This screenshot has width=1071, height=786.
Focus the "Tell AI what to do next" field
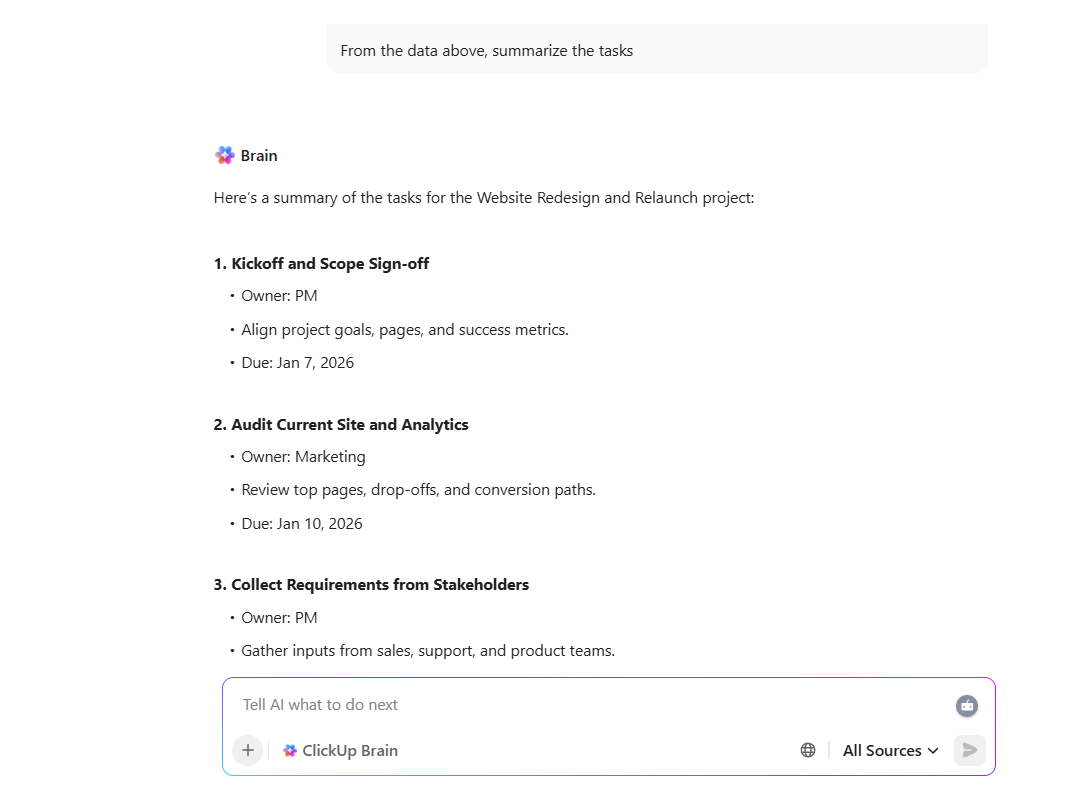click(x=590, y=705)
